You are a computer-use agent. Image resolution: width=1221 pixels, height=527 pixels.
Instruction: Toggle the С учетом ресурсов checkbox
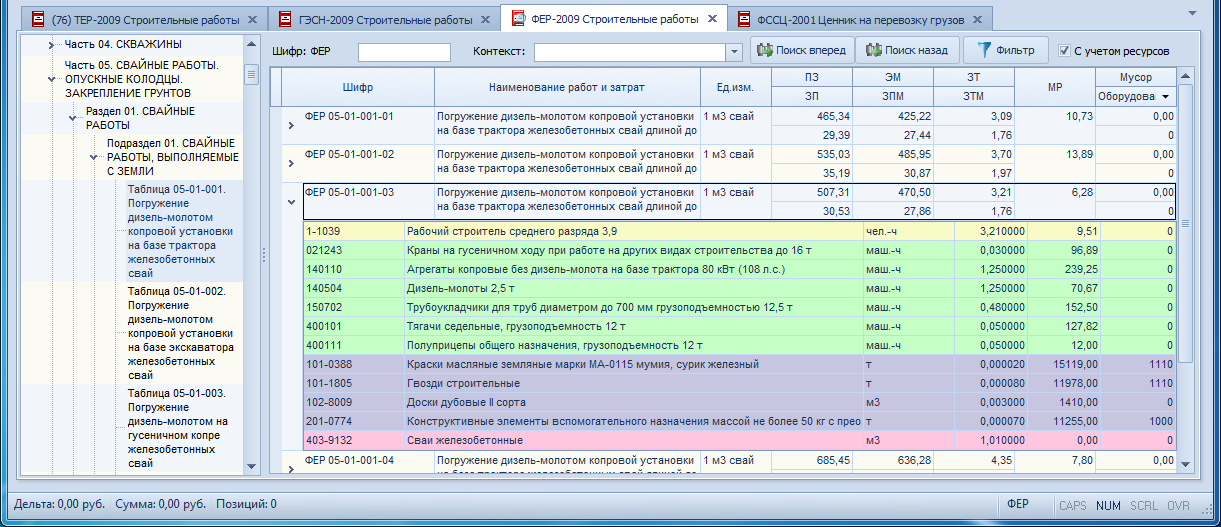(1066, 51)
